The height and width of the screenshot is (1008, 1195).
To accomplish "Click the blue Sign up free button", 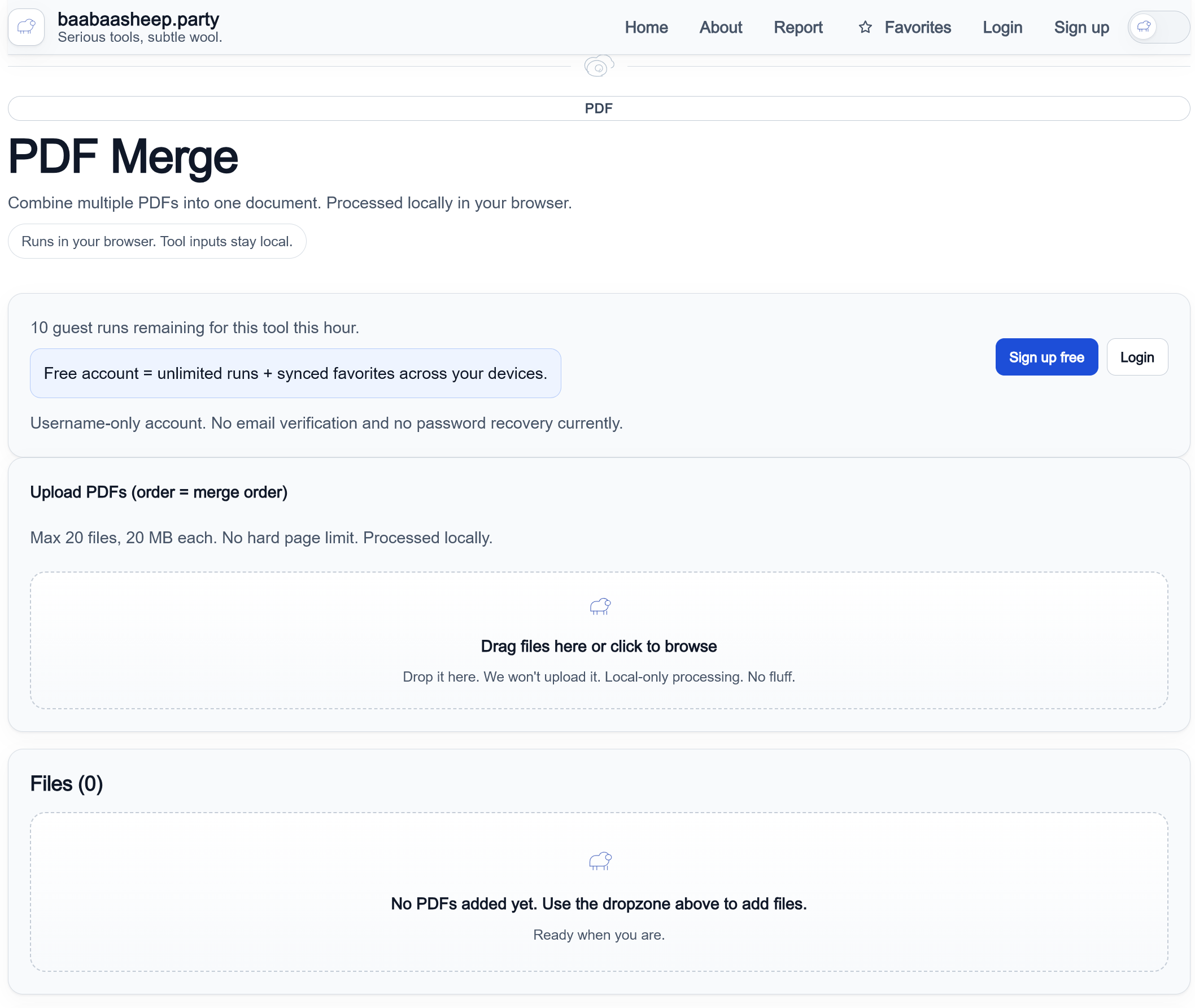I will pyautogui.click(x=1046, y=356).
